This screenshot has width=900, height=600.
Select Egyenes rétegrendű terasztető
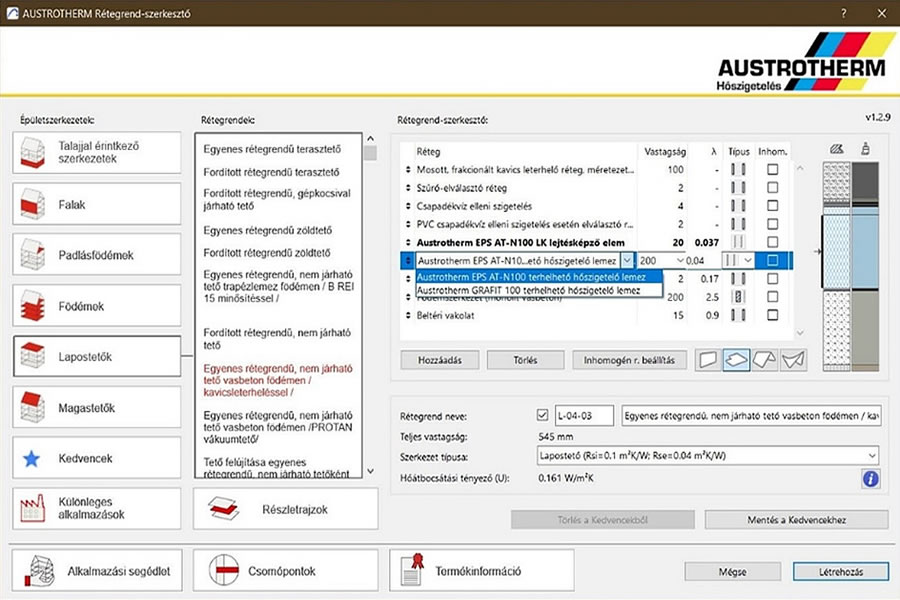(272, 149)
